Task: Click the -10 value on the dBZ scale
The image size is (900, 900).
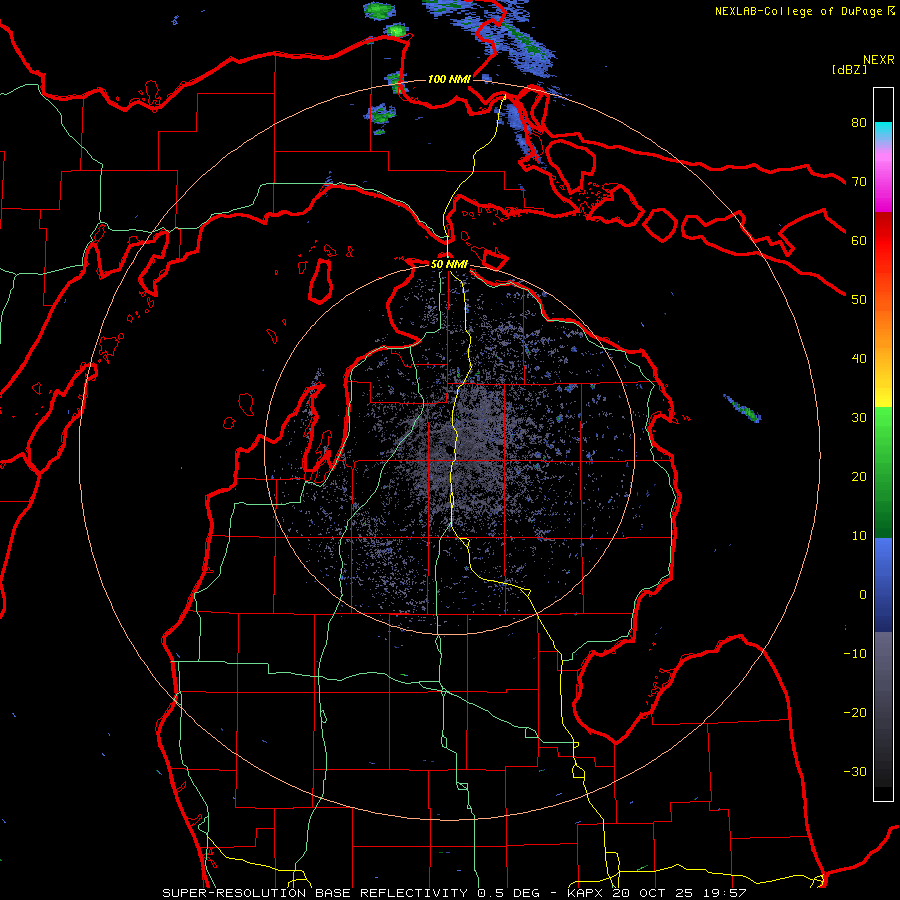Action: [x=855, y=654]
